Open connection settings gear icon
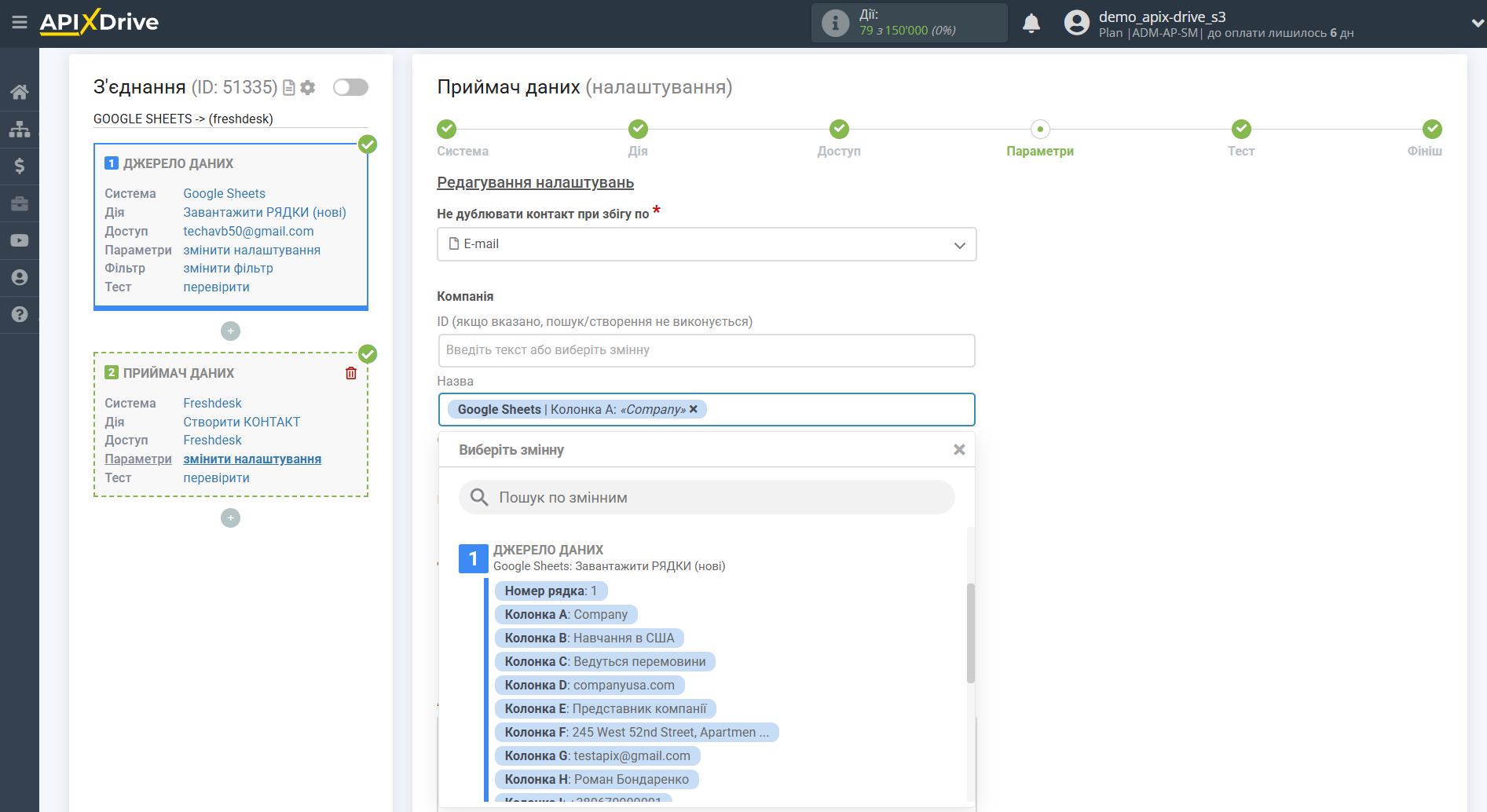This screenshot has width=1487, height=812. coord(308,87)
